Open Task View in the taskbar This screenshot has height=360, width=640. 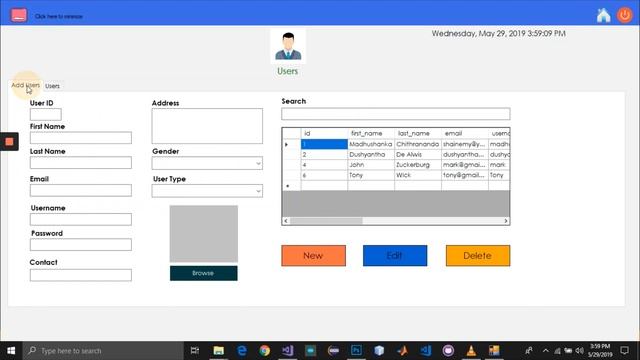point(195,351)
